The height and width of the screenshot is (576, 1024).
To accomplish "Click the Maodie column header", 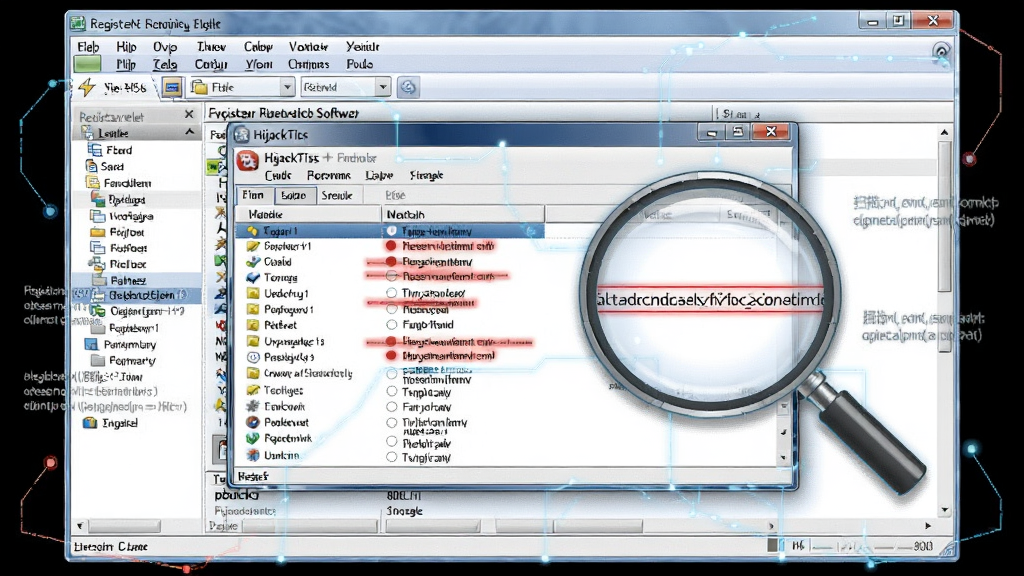I will pyautogui.click(x=308, y=214).
